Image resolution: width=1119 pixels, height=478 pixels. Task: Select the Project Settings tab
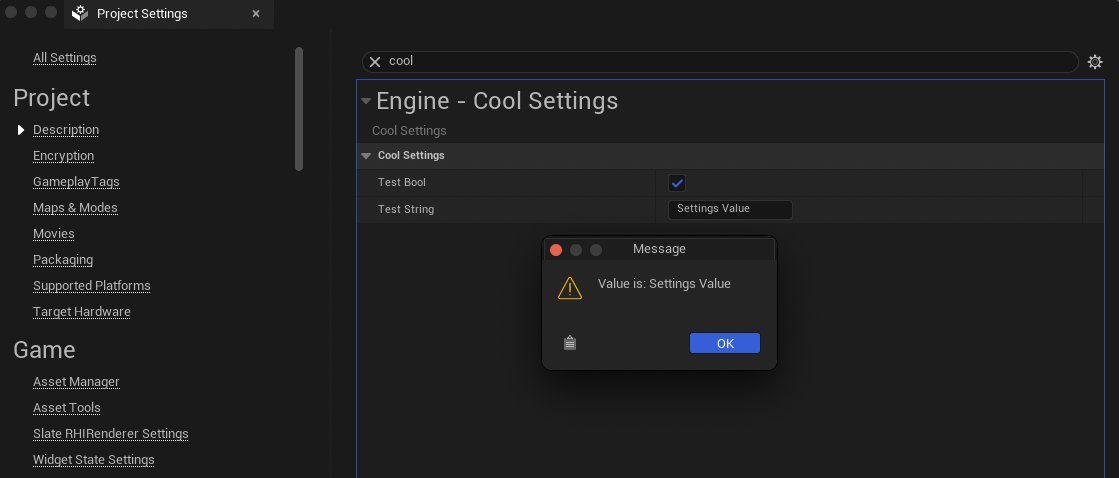(168, 14)
